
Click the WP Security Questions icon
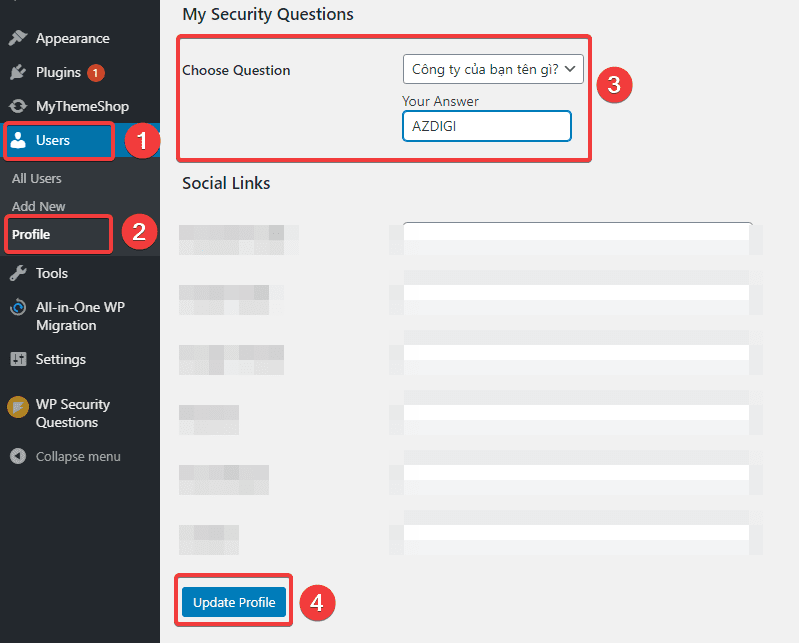18,406
